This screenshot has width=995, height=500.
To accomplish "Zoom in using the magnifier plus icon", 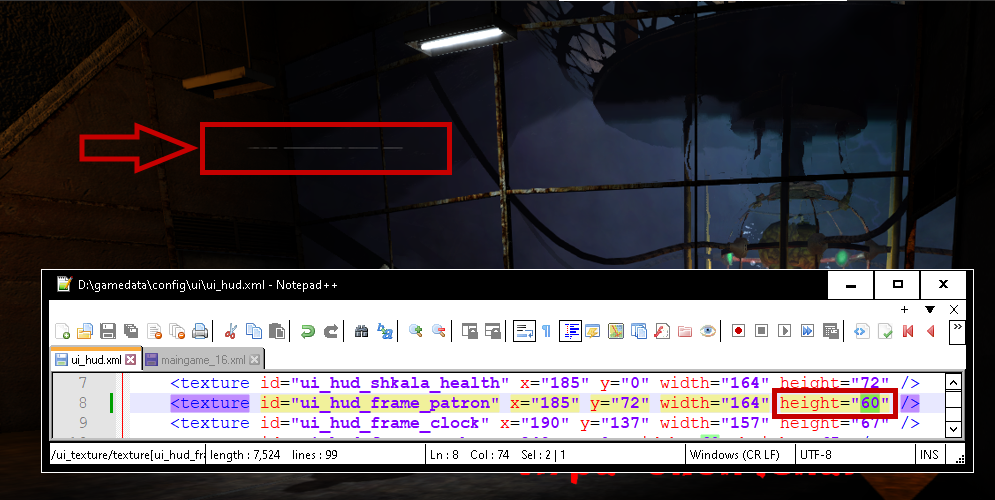I will click(x=416, y=331).
